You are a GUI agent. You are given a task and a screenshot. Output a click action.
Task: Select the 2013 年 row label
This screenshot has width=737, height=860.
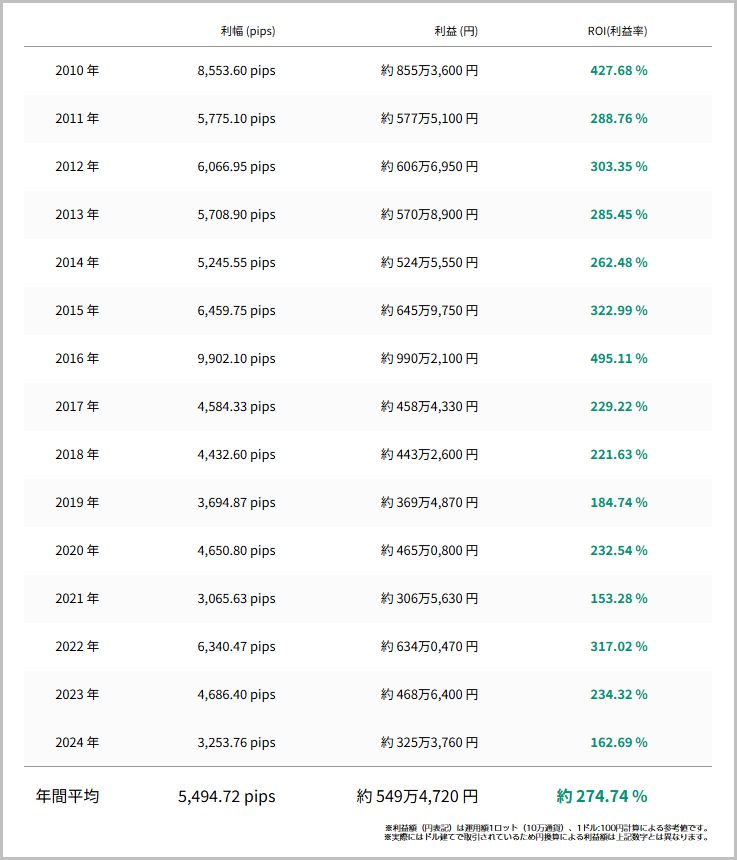coord(77,215)
